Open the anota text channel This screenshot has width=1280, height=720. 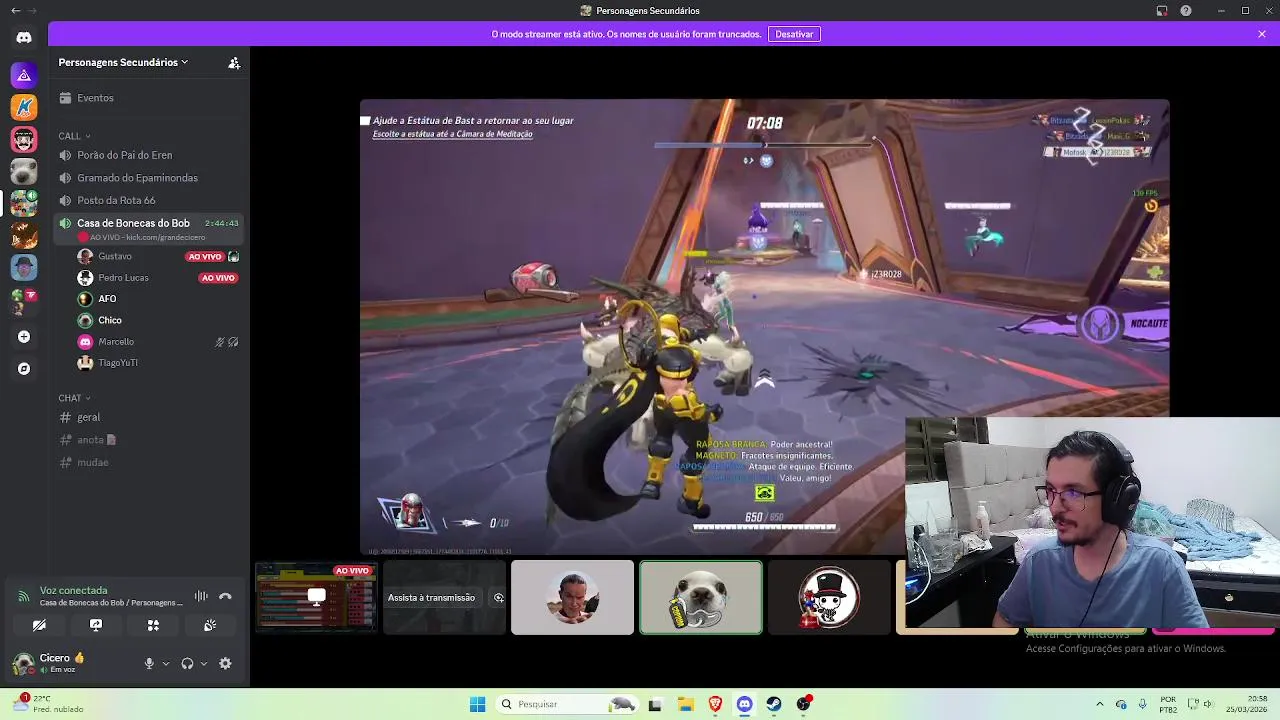150,440
